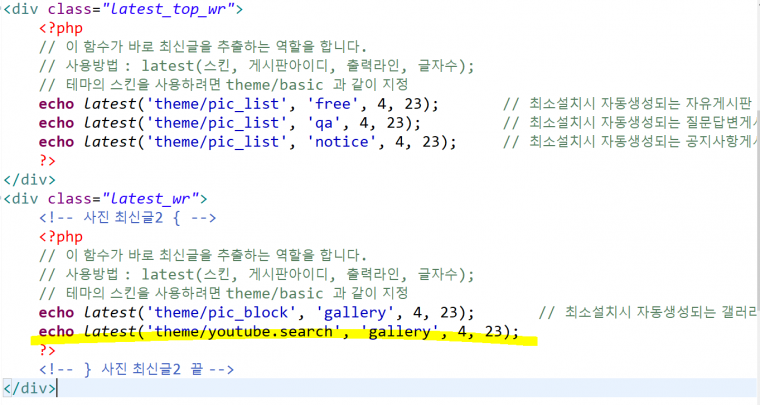Click the closing </div> on the highlighted last line
This screenshot has width=760, height=405.
point(30,388)
